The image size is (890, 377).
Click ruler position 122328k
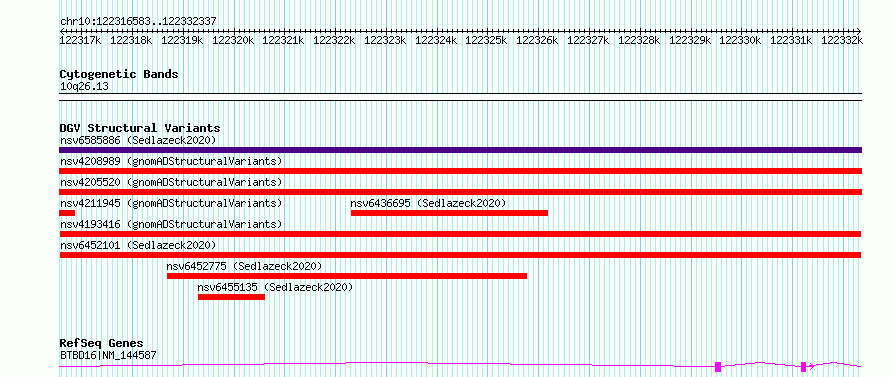click(x=640, y=40)
